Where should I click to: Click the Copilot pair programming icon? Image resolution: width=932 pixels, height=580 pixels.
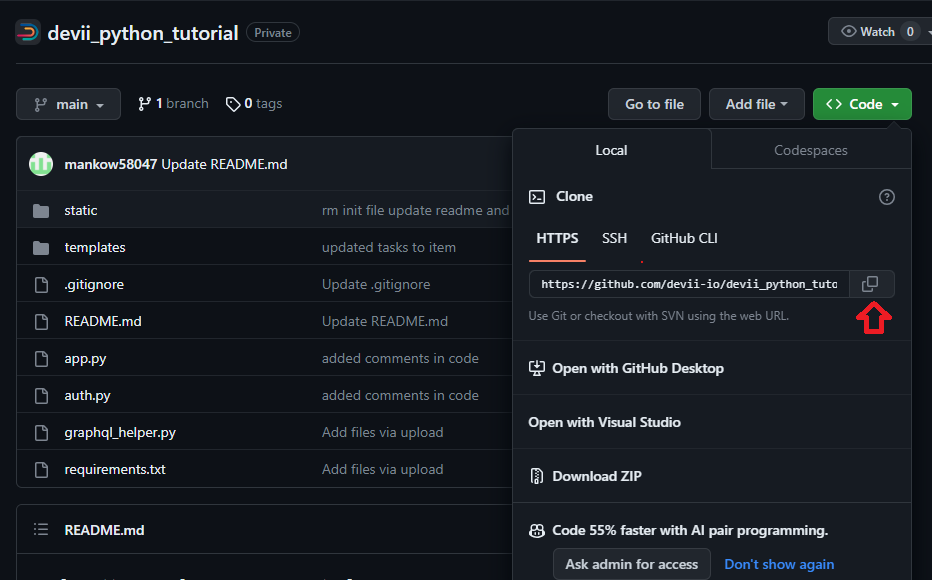point(537,530)
